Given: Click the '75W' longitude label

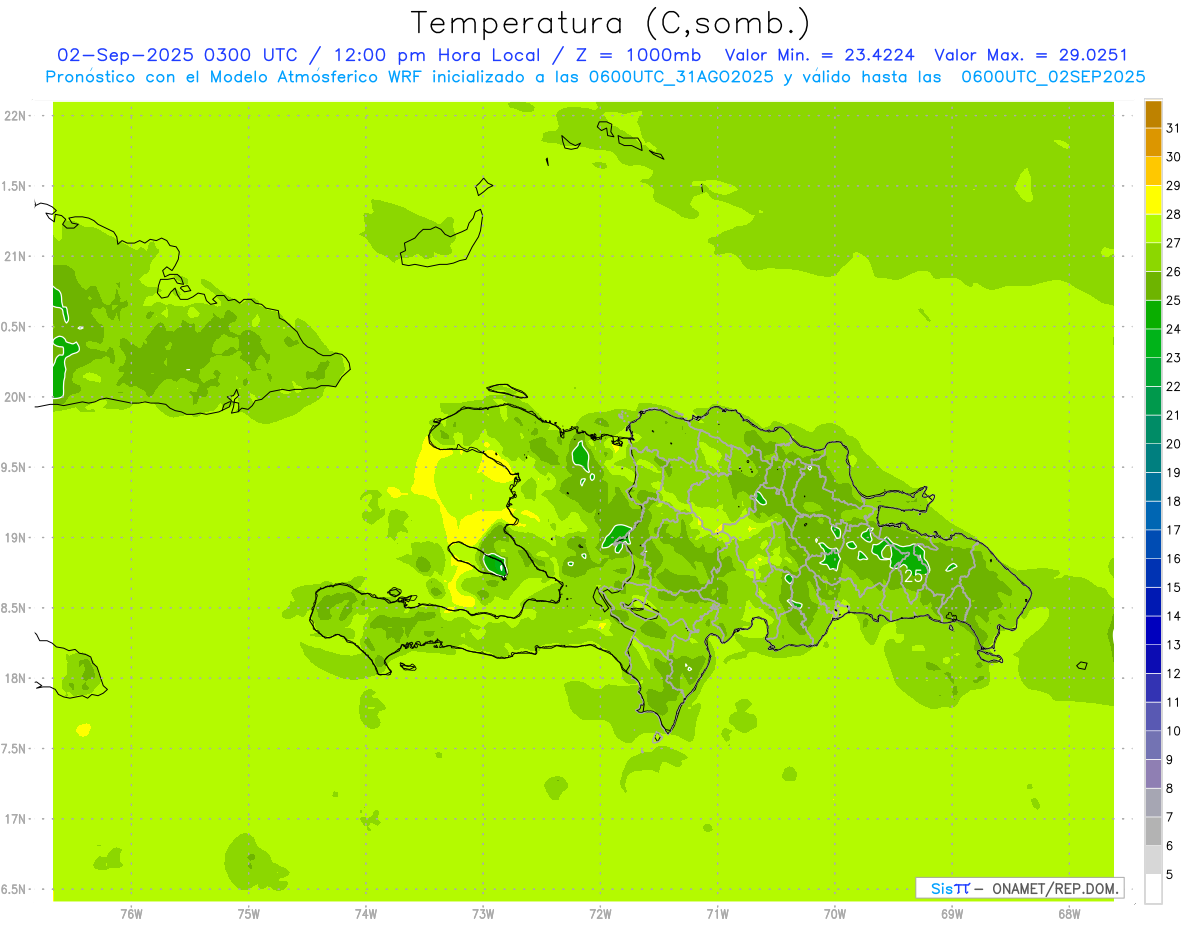Looking at the screenshot, I should pos(248,914).
